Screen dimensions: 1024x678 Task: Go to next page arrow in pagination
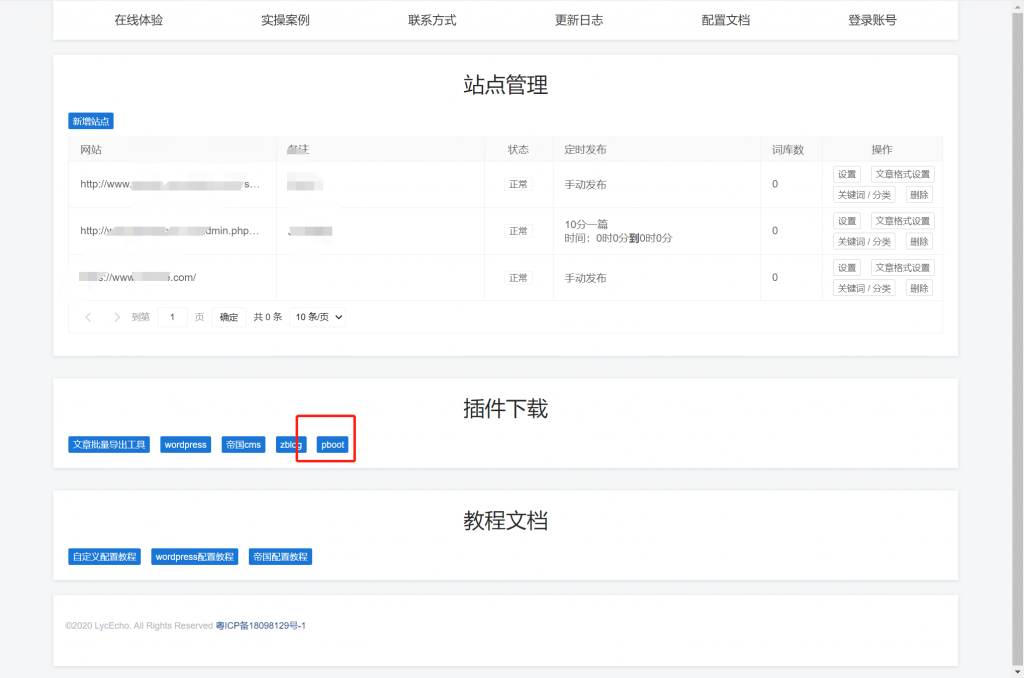click(117, 317)
